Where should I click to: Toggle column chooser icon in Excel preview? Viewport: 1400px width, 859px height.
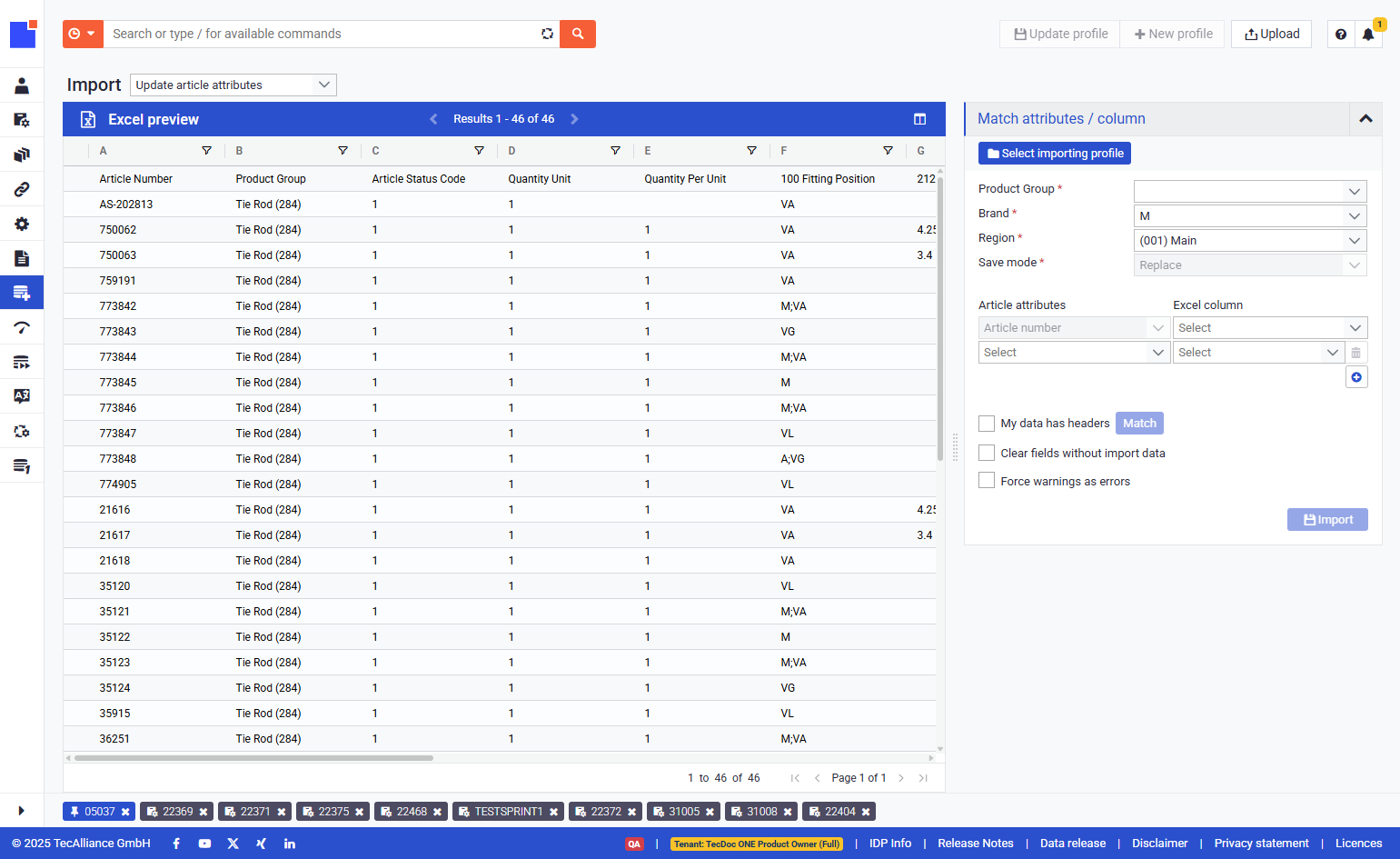919,119
